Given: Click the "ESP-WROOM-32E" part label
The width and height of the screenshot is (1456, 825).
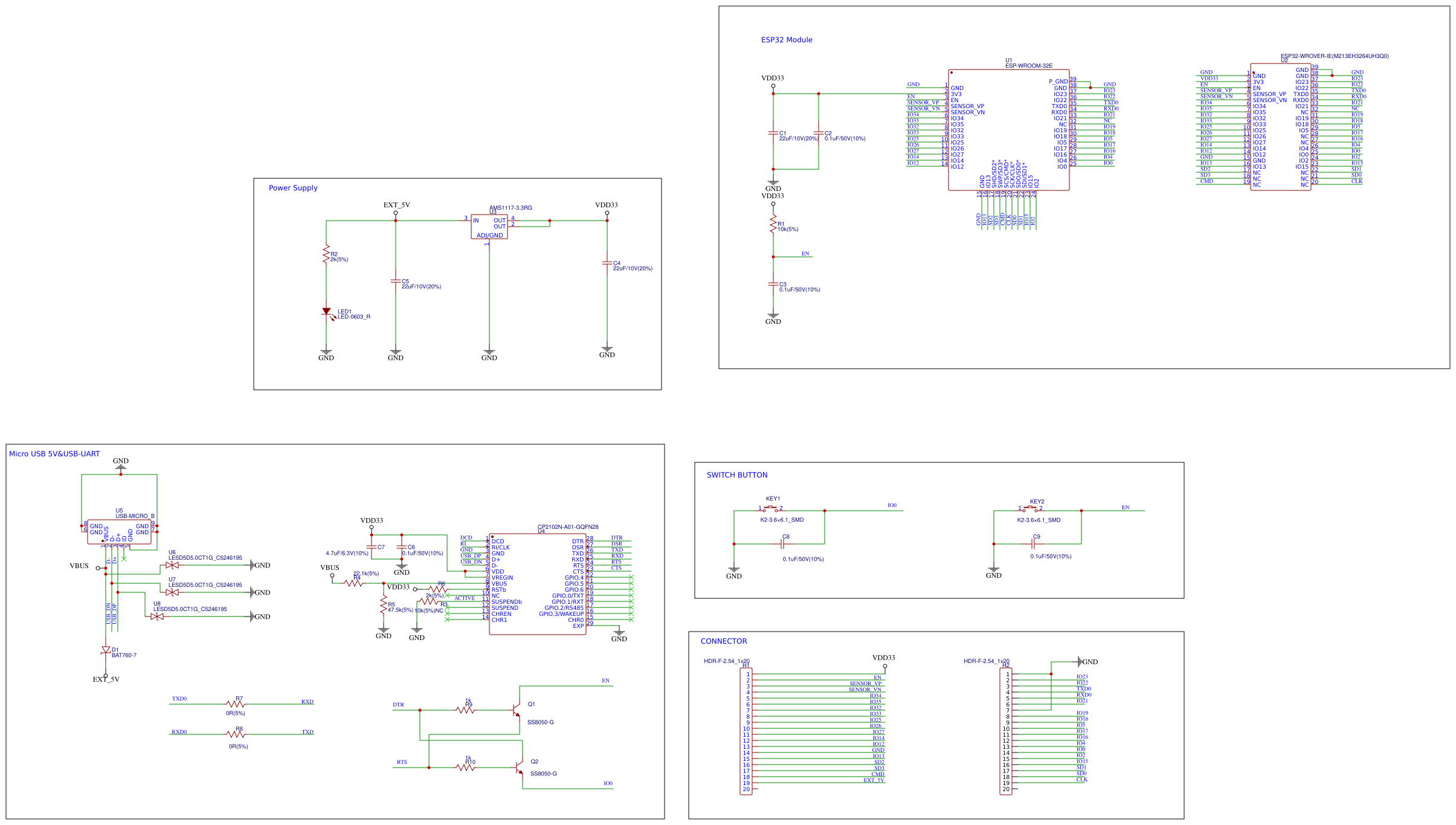Looking at the screenshot, I should click(1029, 66).
